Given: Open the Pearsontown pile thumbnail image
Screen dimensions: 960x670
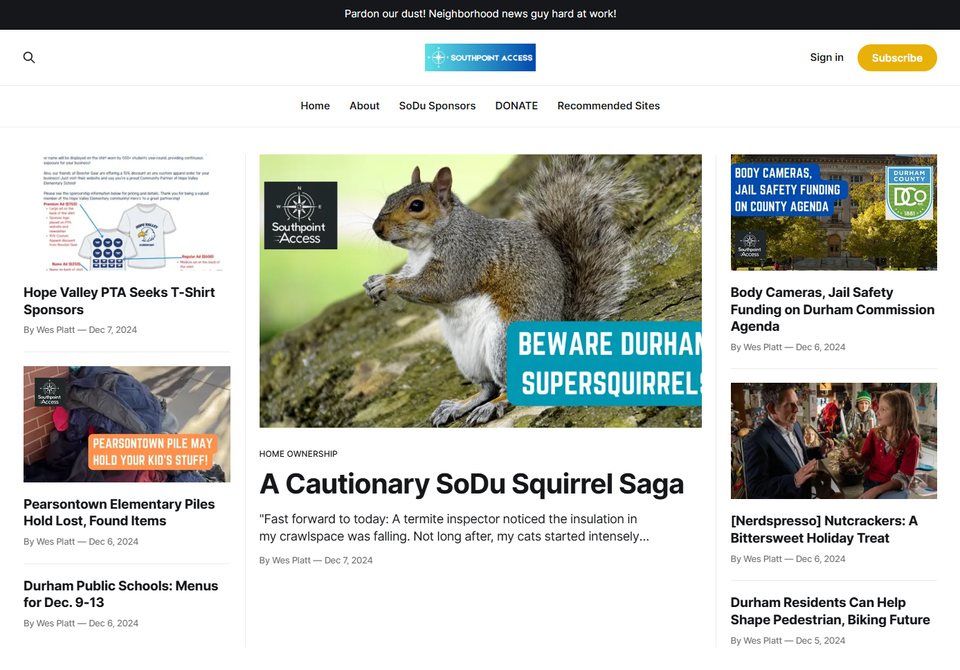Looking at the screenshot, I should tap(127, 424).
